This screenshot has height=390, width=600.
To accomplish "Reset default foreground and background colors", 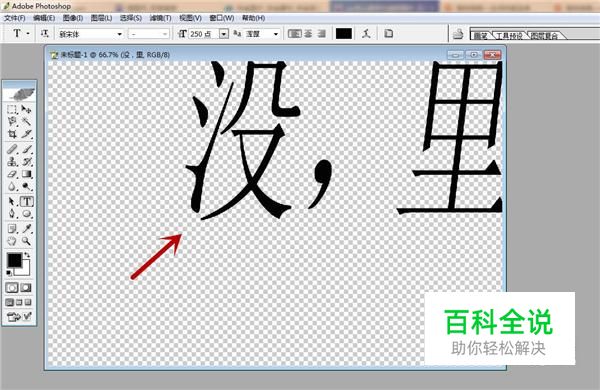I will click(9, 273).
